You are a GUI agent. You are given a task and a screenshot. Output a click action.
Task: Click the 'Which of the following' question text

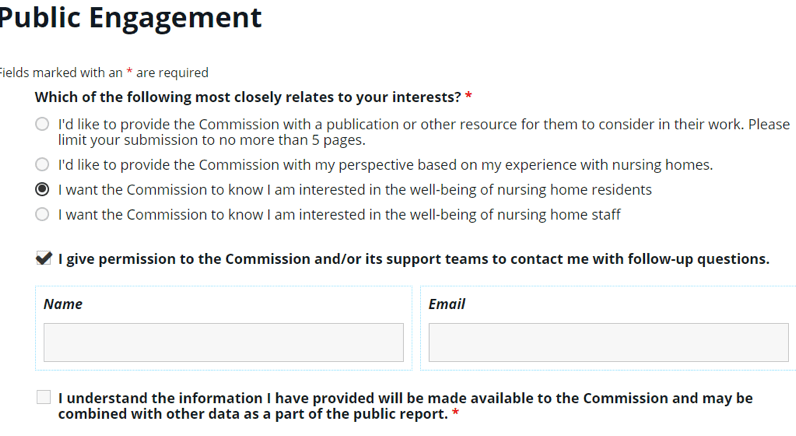point(248,98)
